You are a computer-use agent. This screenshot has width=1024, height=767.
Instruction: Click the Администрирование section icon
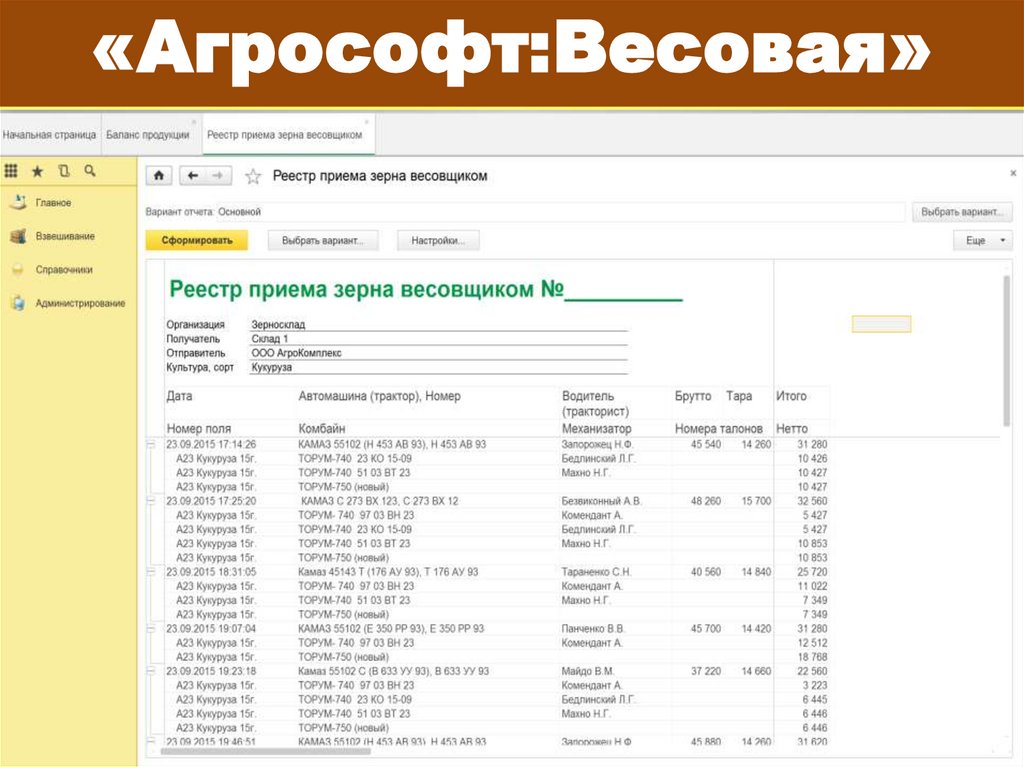(18, 303)
